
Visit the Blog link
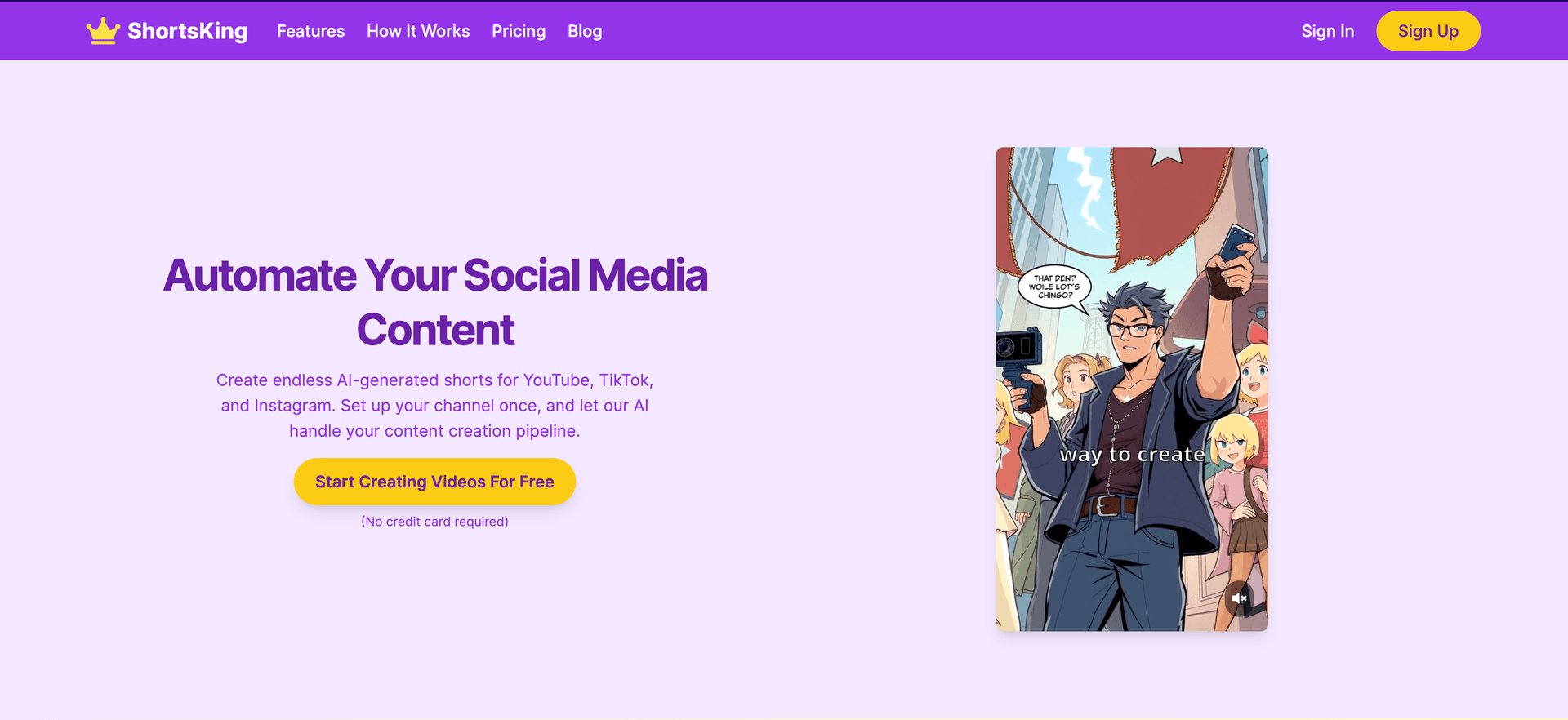pos(585,31)
